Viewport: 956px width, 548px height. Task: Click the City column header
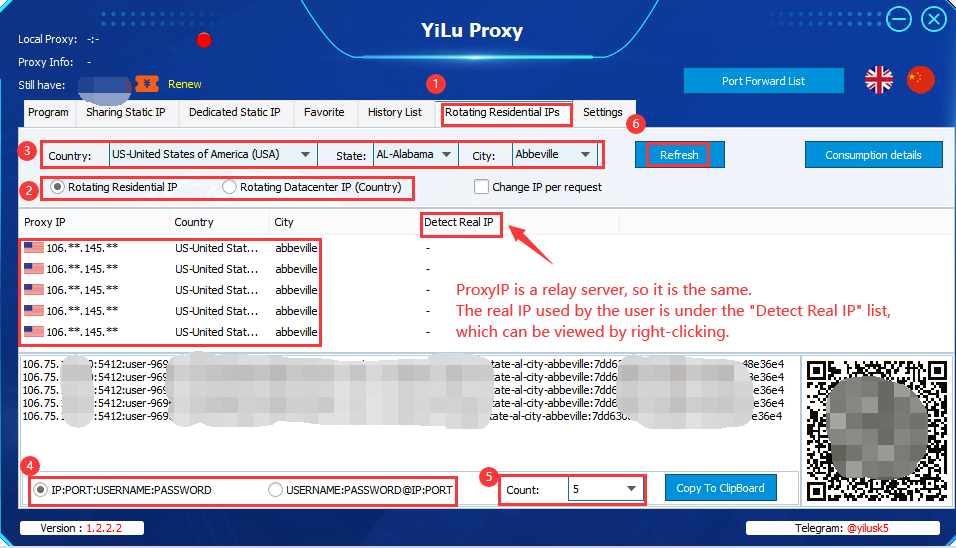(x=344, y=222)
